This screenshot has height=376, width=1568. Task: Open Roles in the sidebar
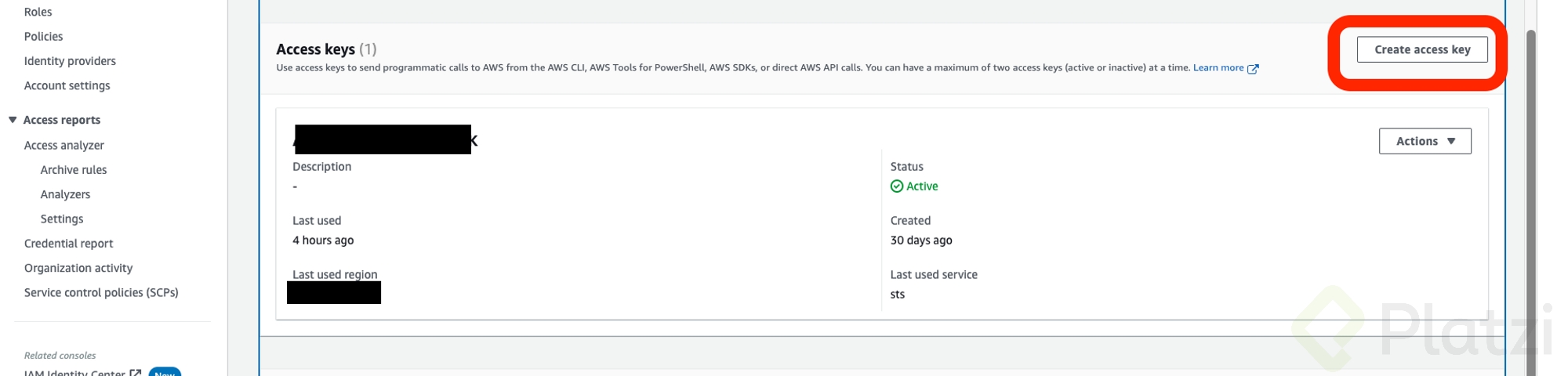pyautogui.click(x=38, y=12)
